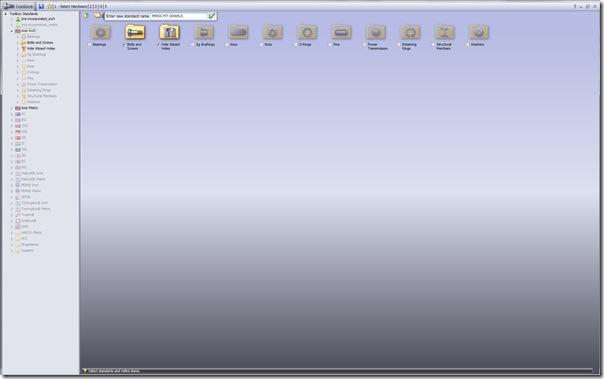Expand the DIN standard node
The height and width of the screenshot is (379, 604).
pyautogui.click(x=12, y=132)
